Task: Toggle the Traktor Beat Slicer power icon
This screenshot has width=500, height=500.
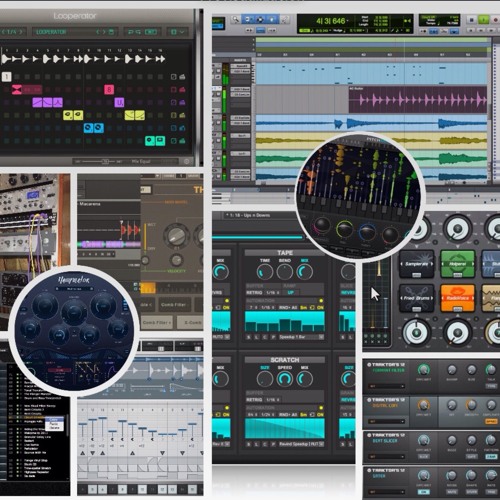Action: 369,435
